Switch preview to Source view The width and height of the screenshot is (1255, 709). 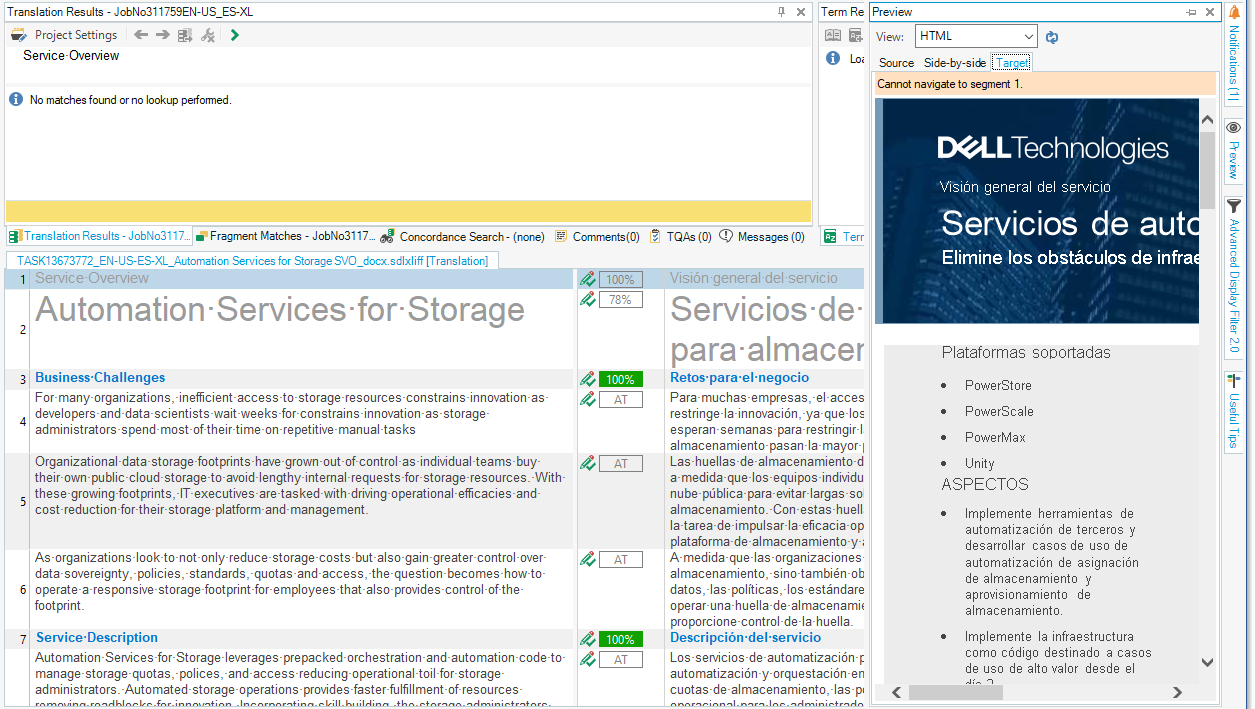click(x=895, y=62)
